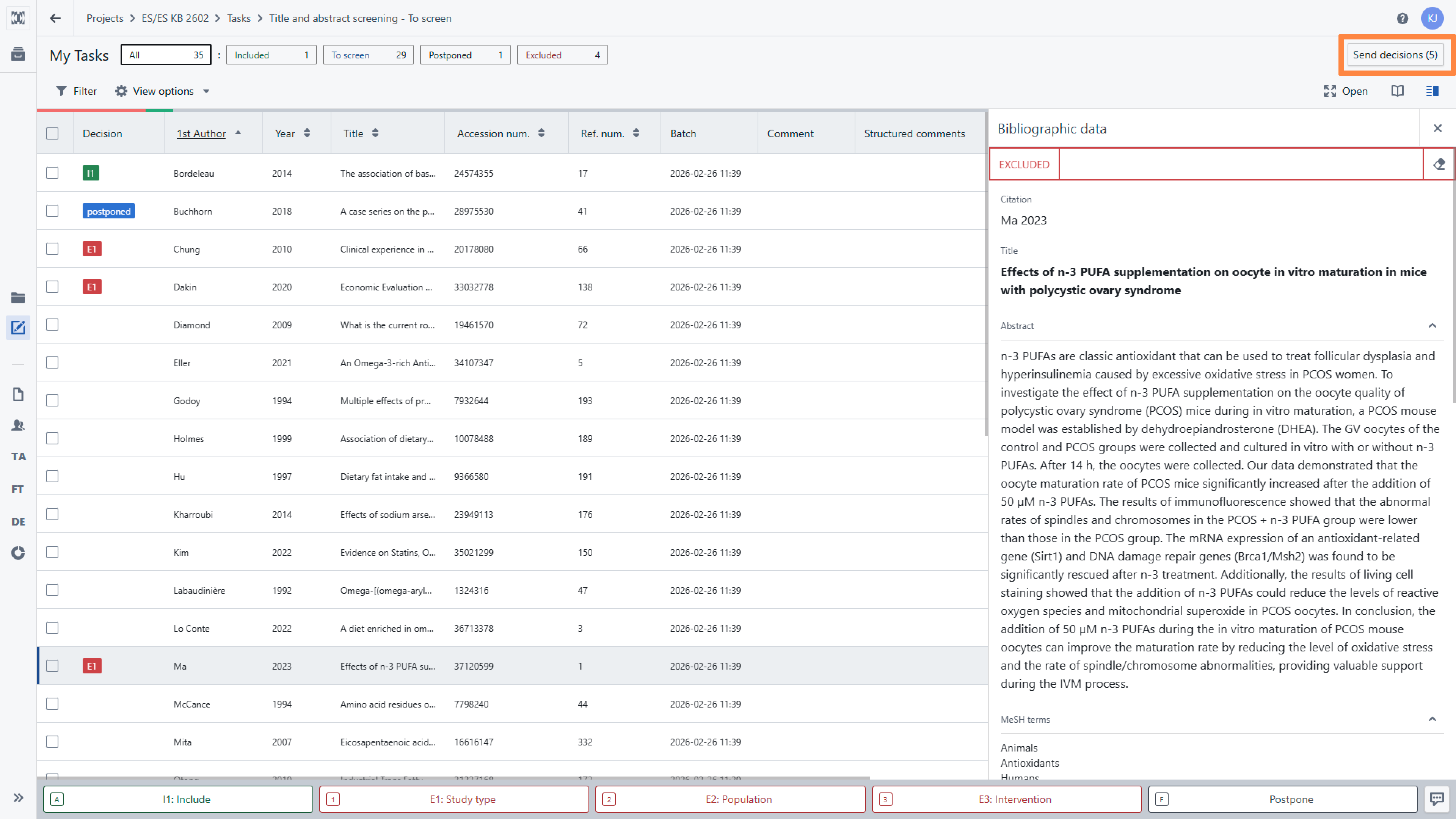Switch to the book reading view icon

1397,91
